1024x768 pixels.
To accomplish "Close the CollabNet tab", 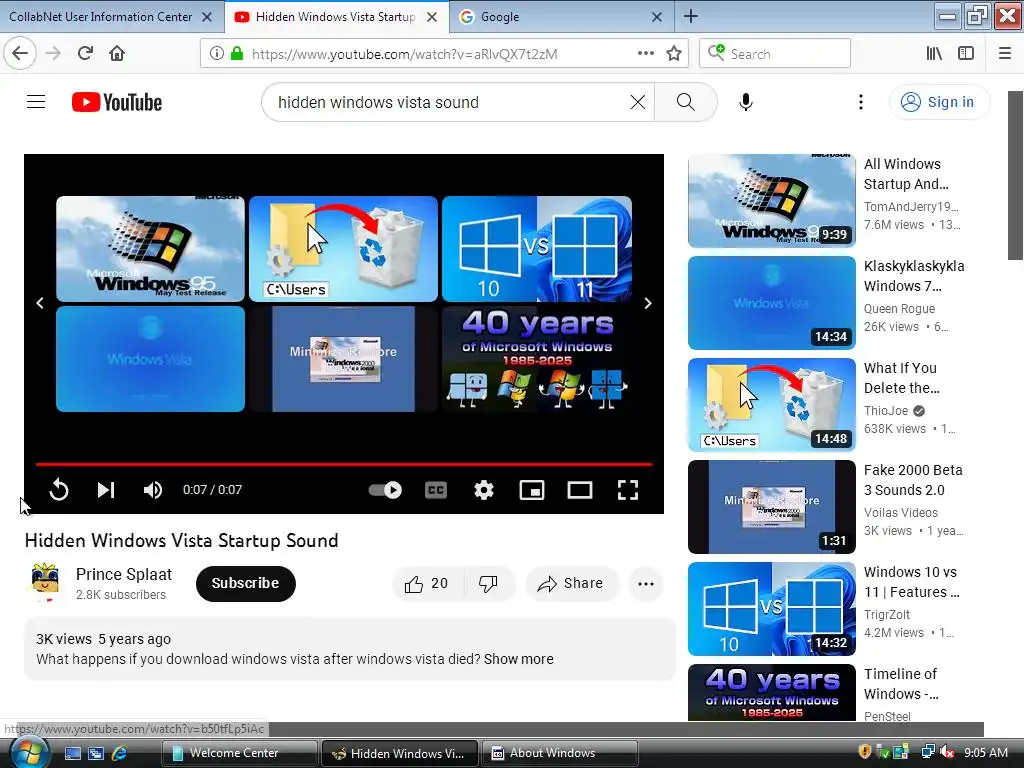I will coord(207,17).
